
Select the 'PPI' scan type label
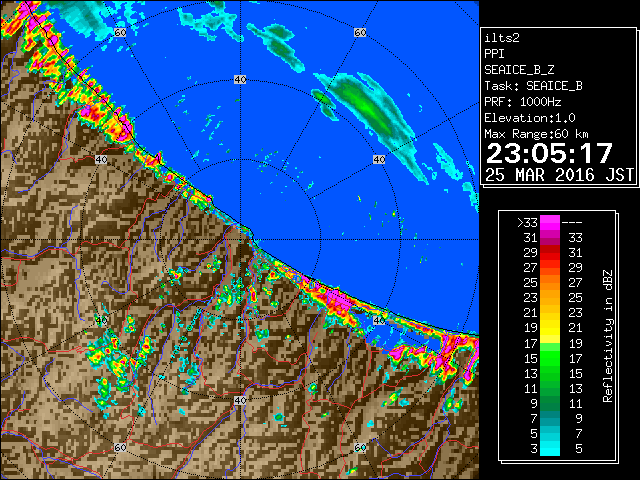coord(494,54)
